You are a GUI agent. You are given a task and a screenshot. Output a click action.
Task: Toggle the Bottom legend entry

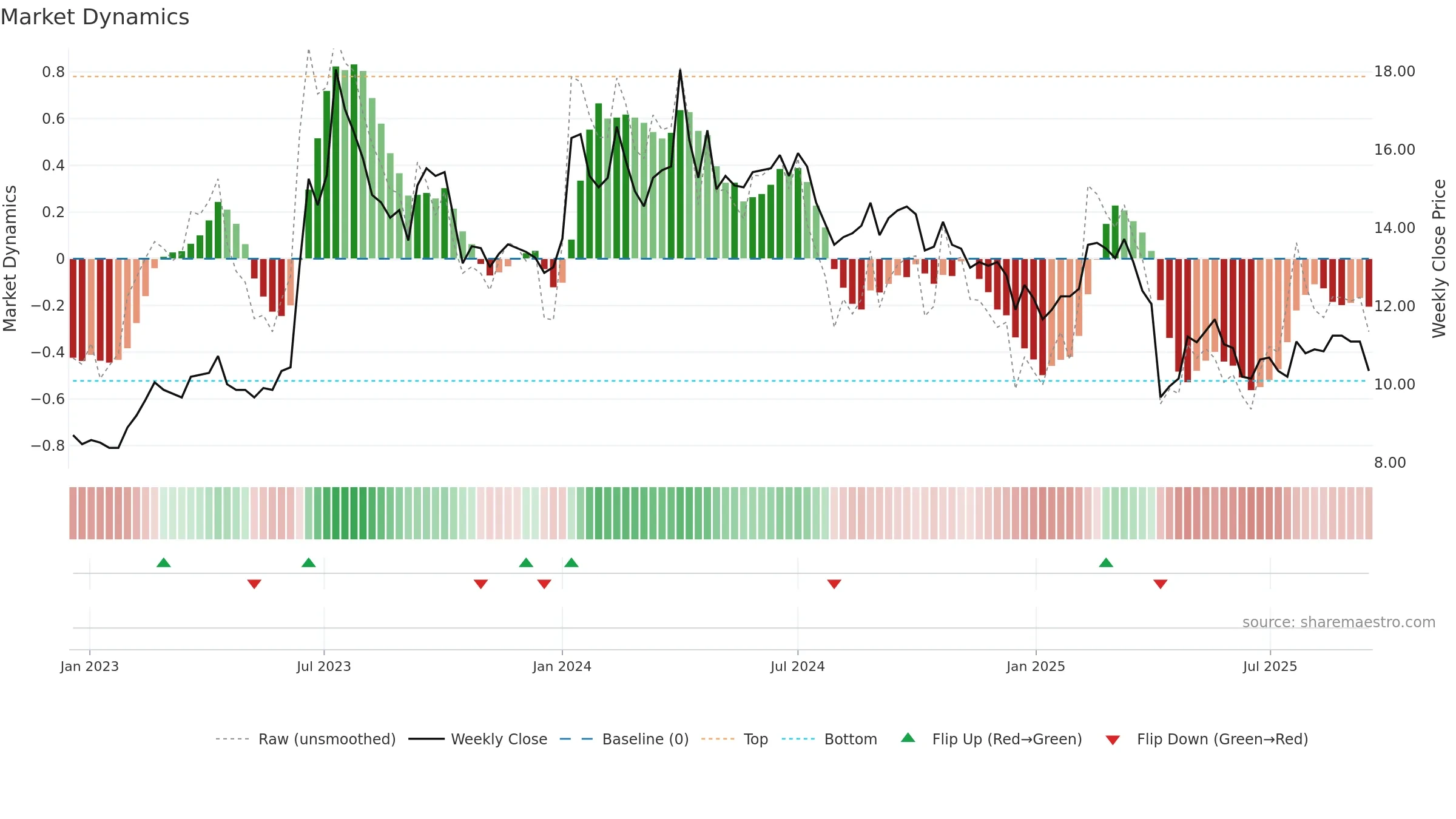[829, 739]
